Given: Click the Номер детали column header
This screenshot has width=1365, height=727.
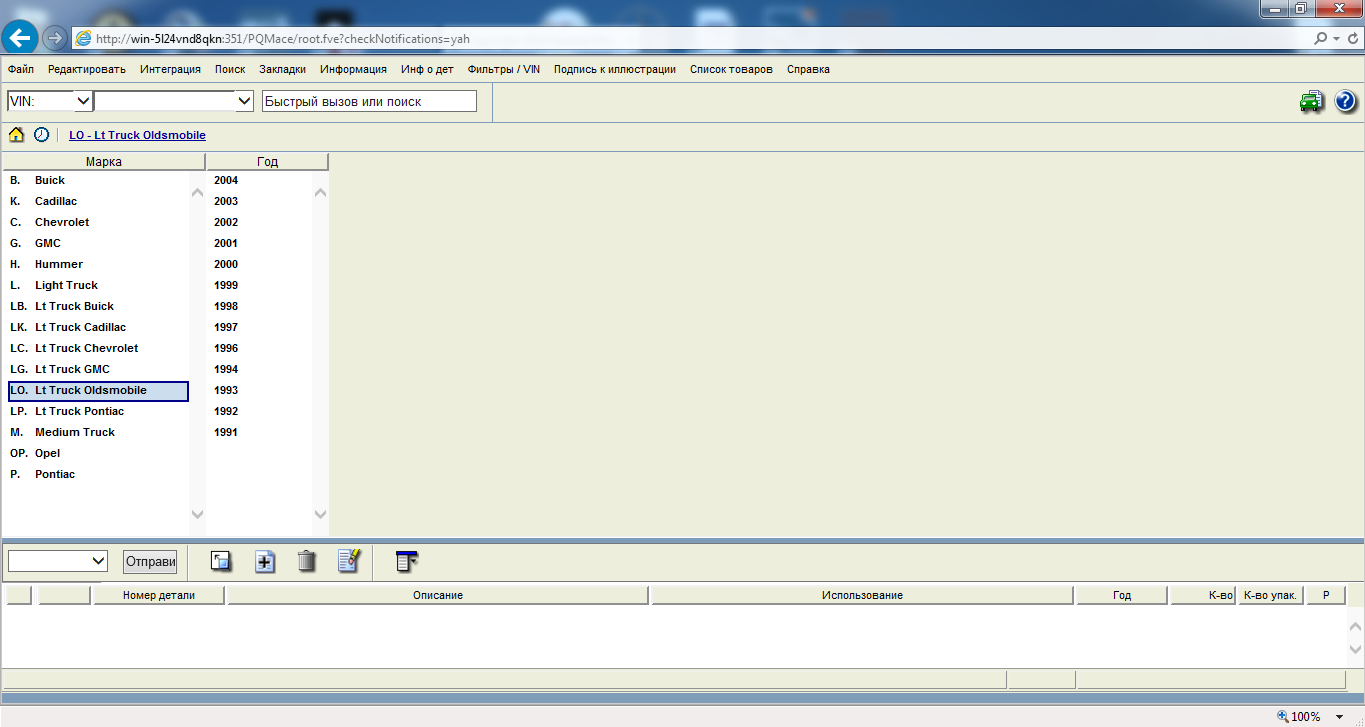Looking at the screenshot, I should [x=159, y=596].
